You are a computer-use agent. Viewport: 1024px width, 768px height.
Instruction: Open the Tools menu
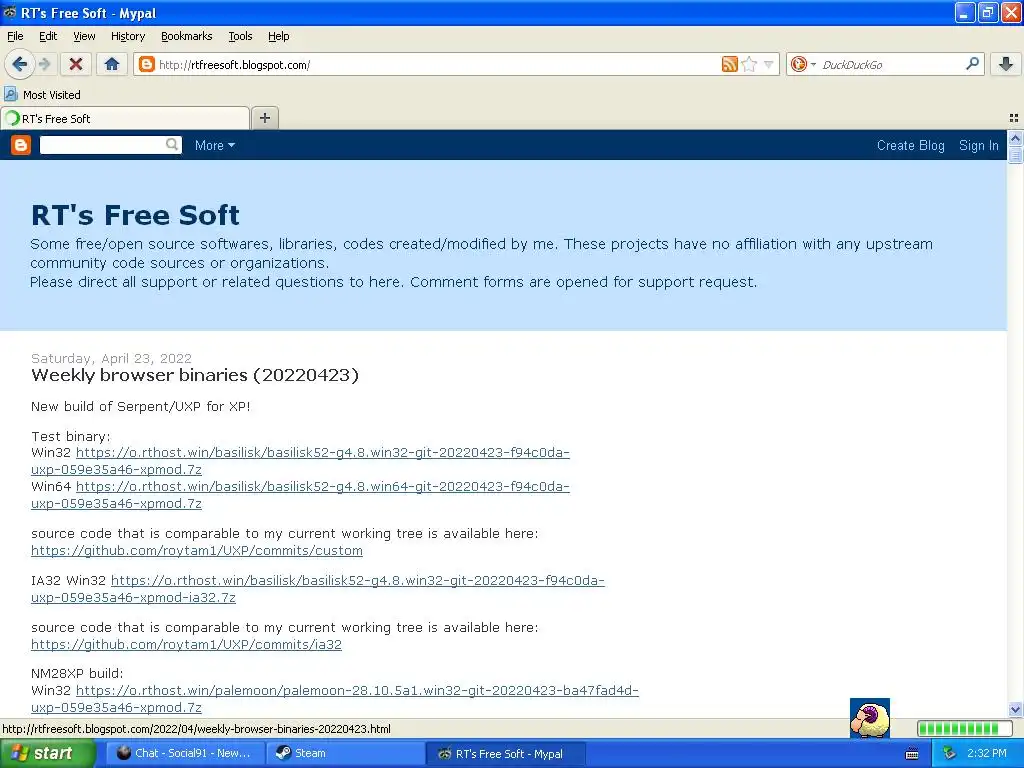tap(240, 36)
